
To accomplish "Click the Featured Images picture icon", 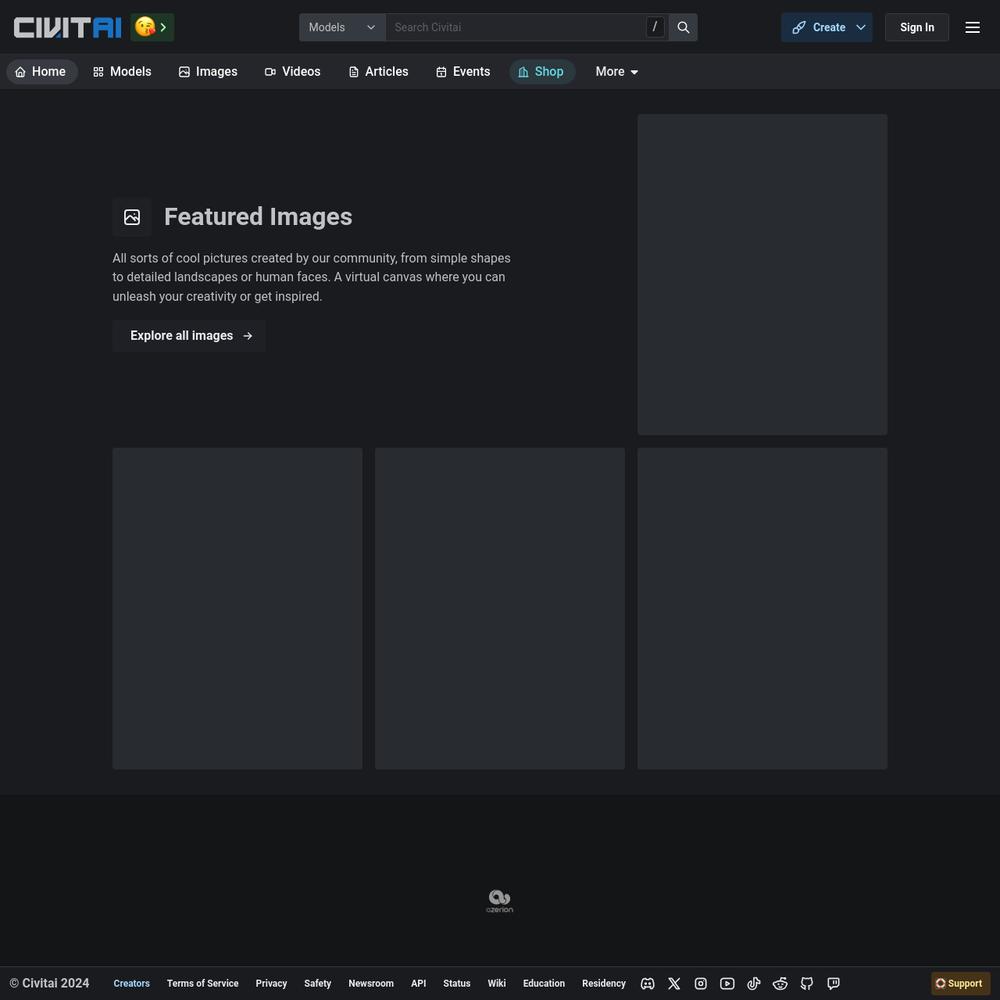I will point(132,217).
